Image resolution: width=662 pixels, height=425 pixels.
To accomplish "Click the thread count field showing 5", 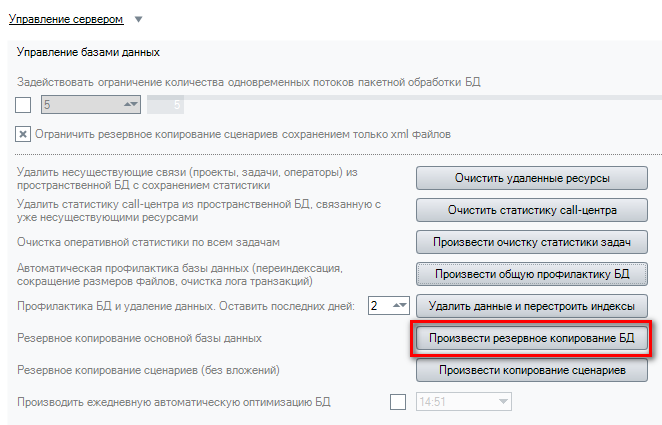I will point(75,104).
